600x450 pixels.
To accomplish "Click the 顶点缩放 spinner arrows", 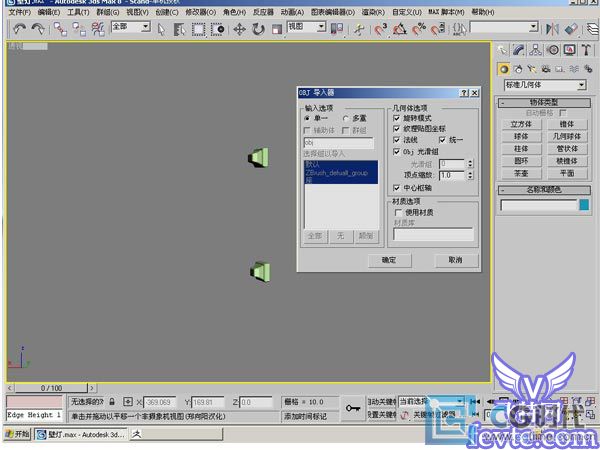I will tap(470, 175).
